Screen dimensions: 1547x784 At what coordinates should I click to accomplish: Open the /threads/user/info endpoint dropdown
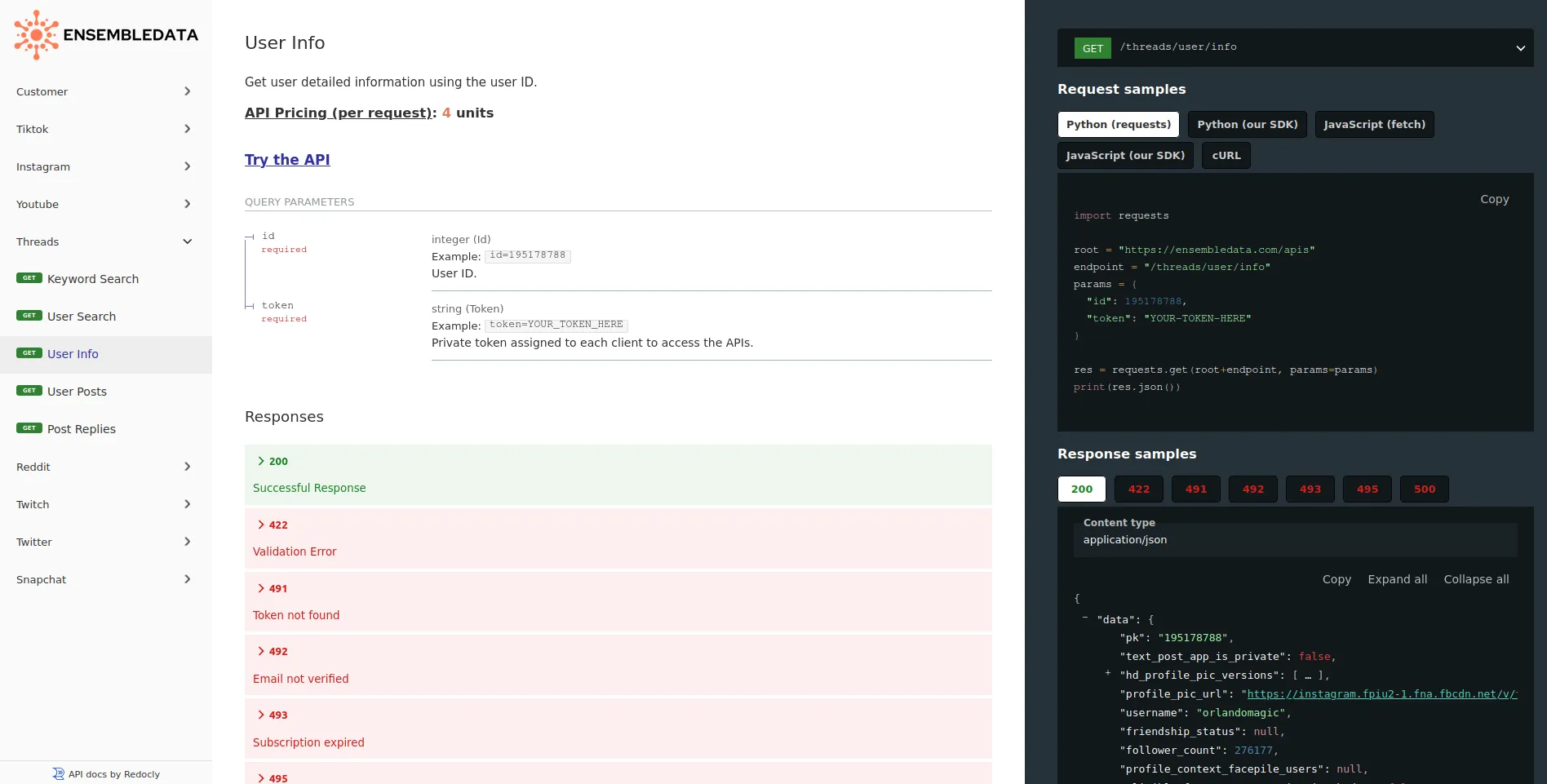1296,47
